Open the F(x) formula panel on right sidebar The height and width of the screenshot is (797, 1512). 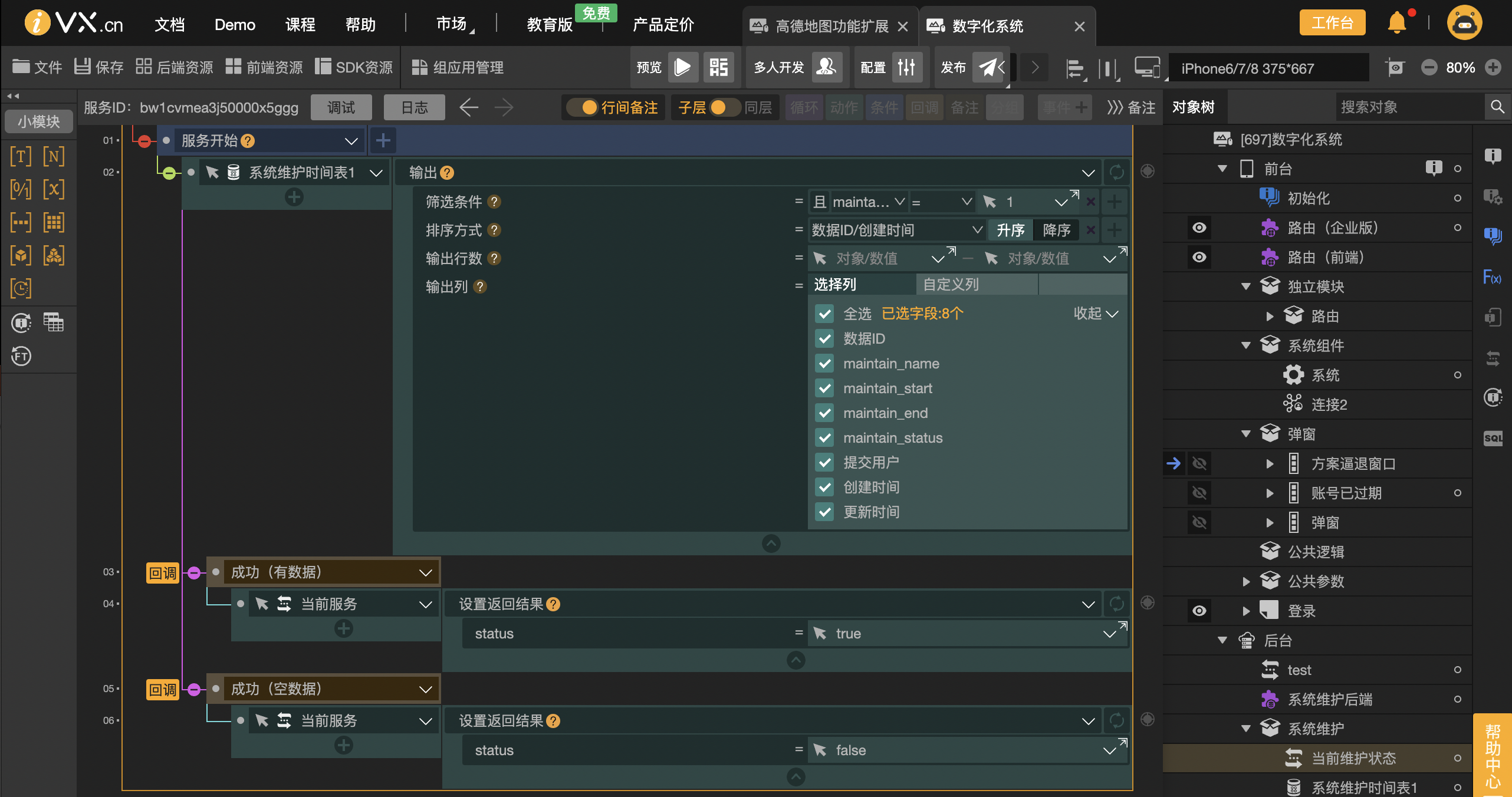click(1493, 277)
